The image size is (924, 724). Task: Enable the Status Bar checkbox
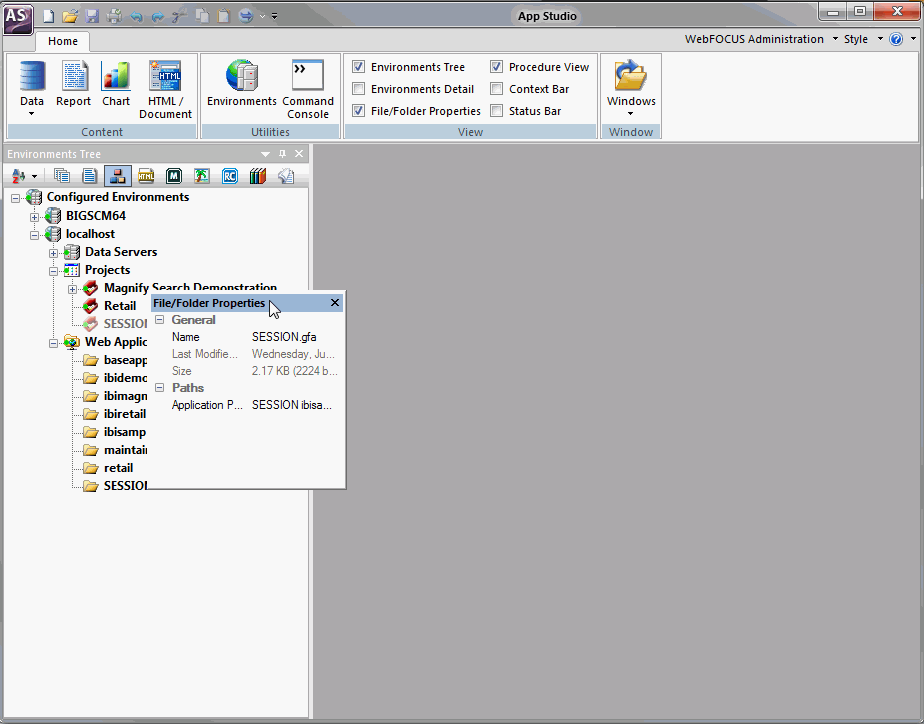click(497, 111)
